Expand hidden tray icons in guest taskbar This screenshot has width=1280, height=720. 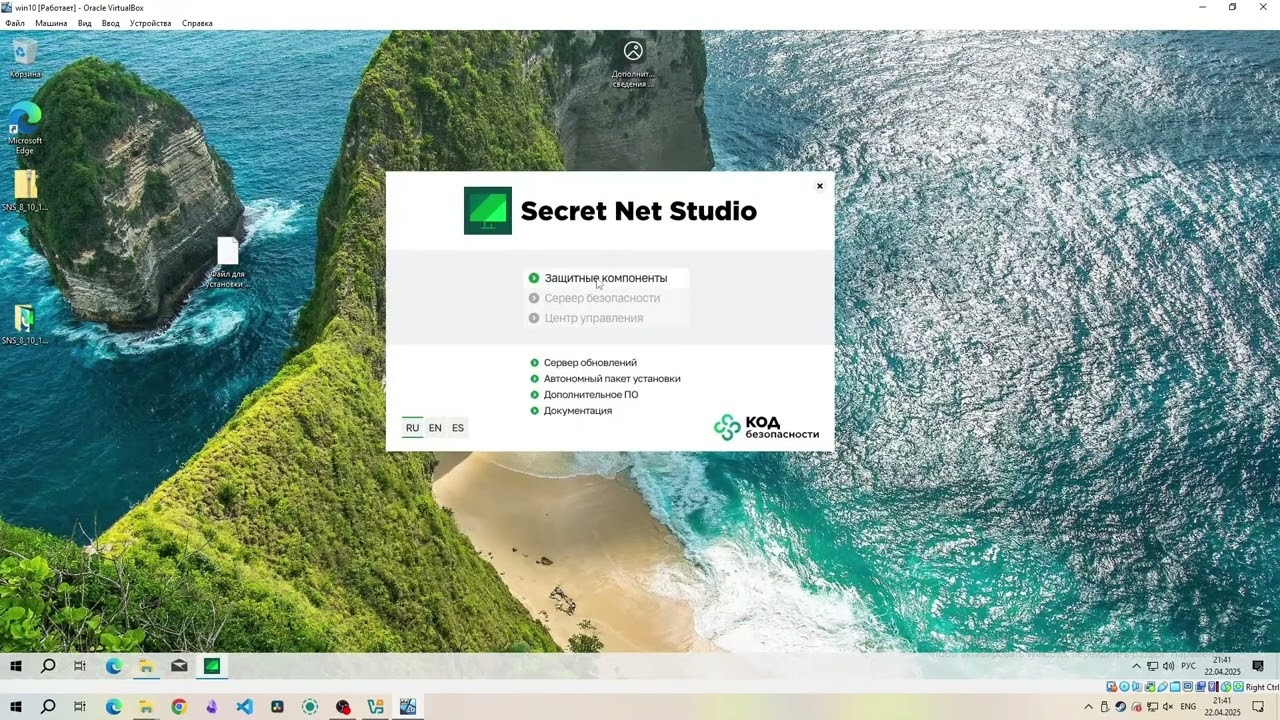(x=1136, y=666)
